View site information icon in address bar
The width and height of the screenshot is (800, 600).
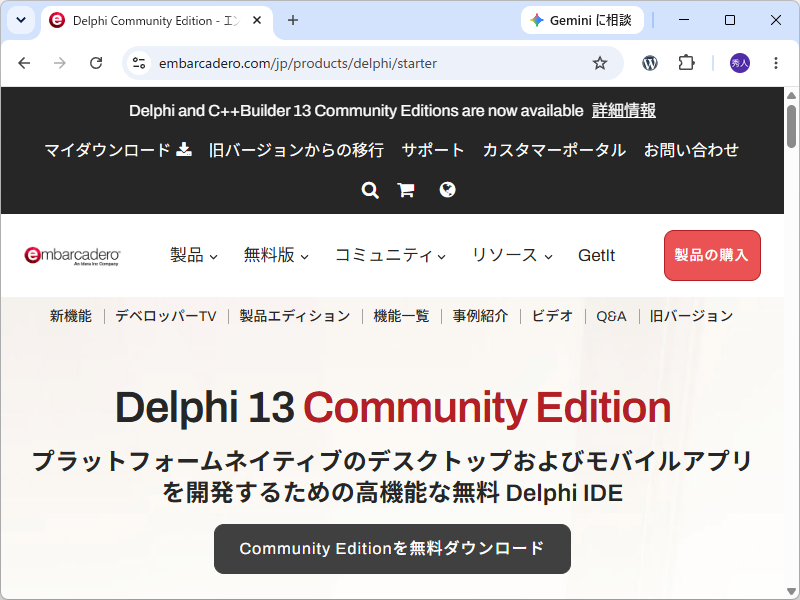point(139,63)
